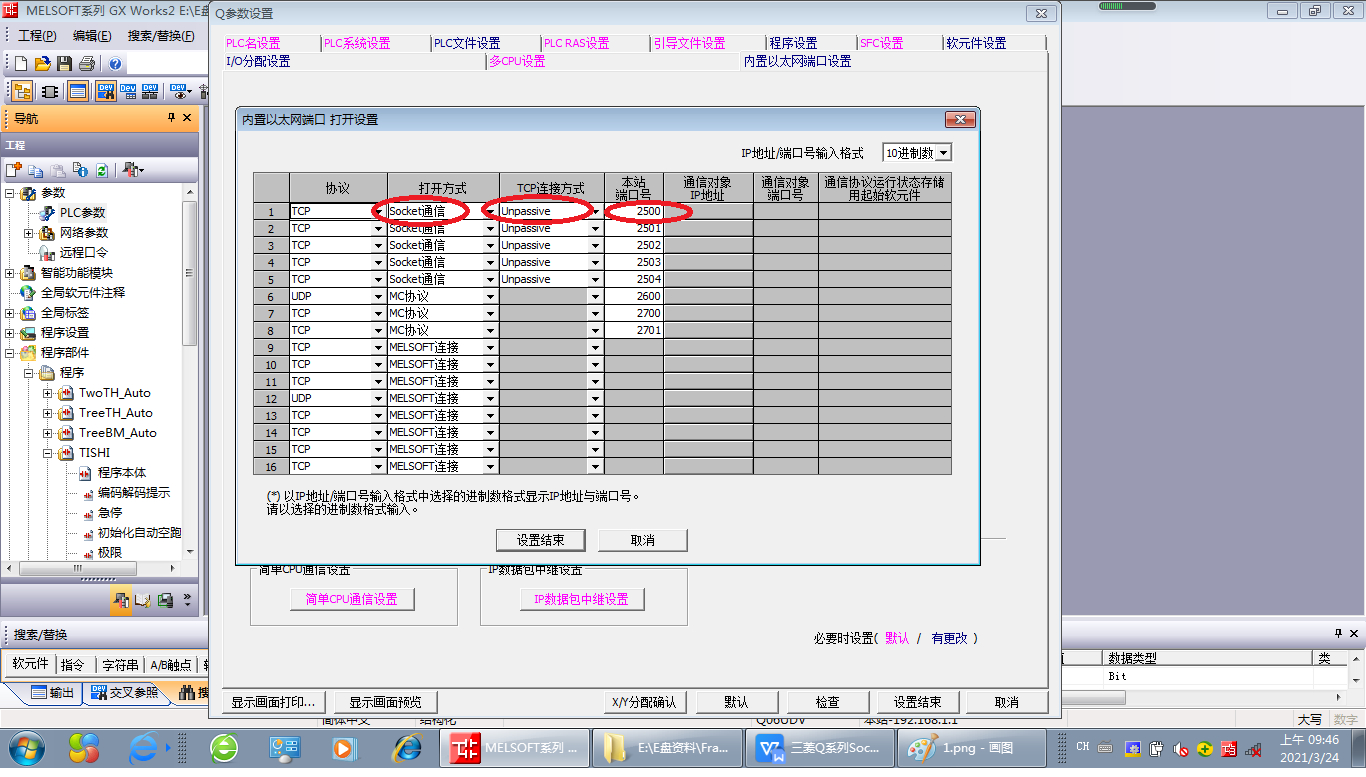Click the 设置结束 button in open settings dialog
Screen dimensions: 1366x777
540,540
